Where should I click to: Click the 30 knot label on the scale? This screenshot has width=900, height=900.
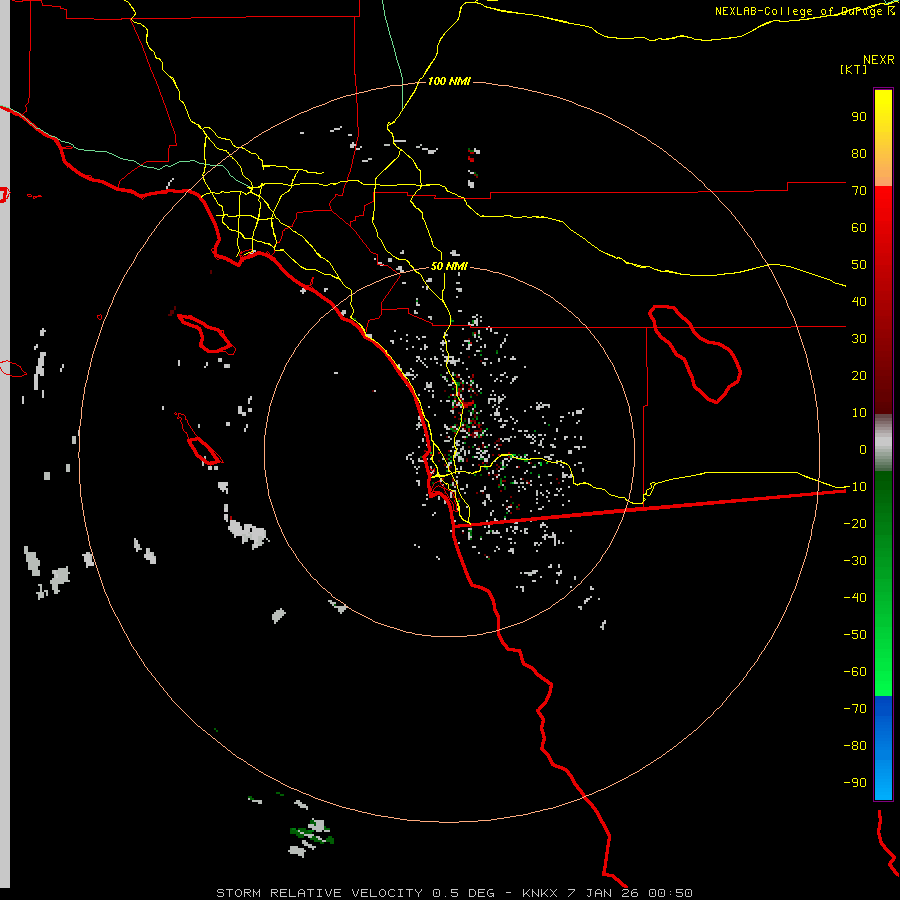pos(859,339)
